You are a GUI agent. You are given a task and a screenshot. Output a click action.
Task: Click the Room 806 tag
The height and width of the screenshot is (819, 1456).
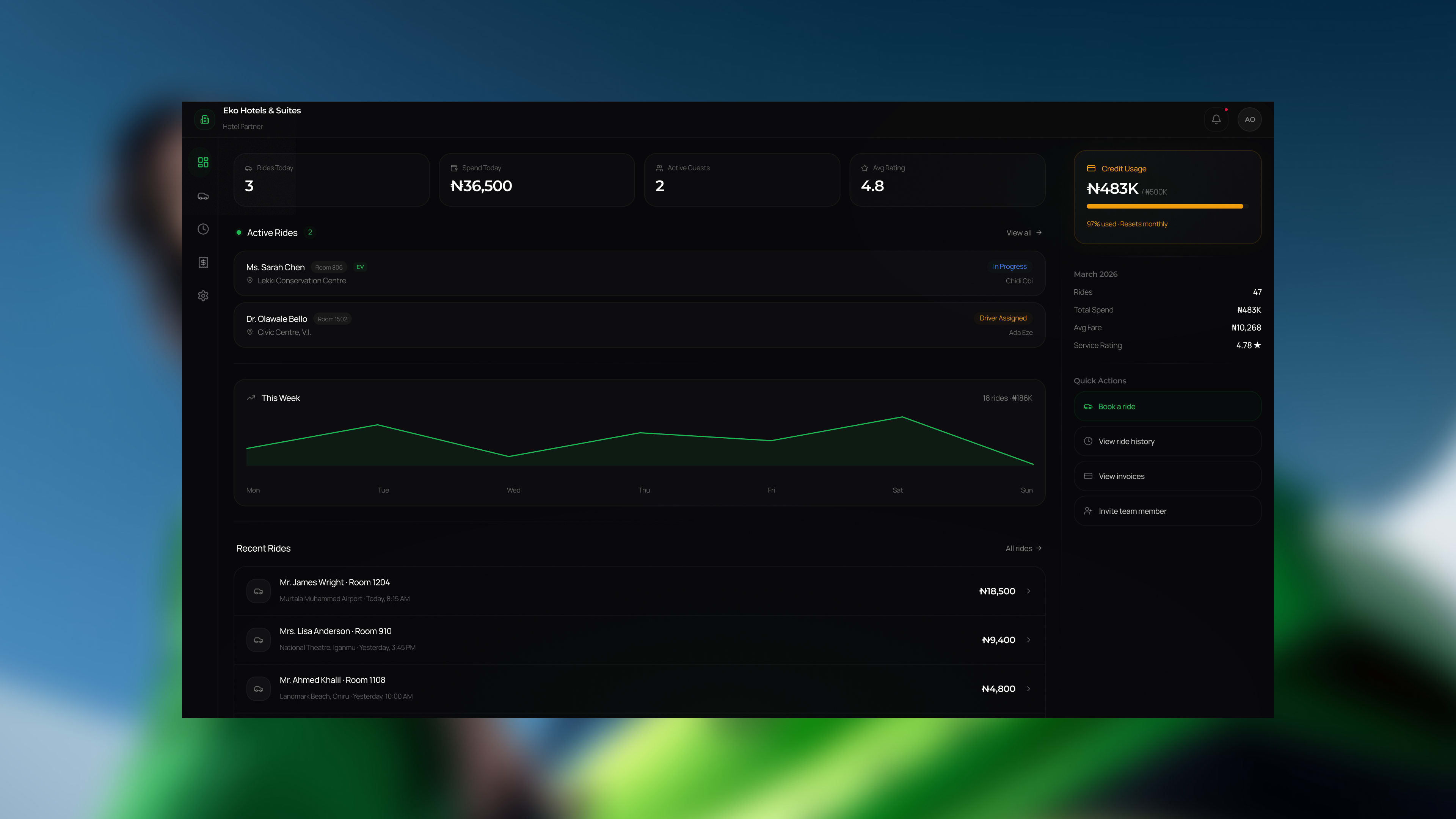click(x=329, y=267)
